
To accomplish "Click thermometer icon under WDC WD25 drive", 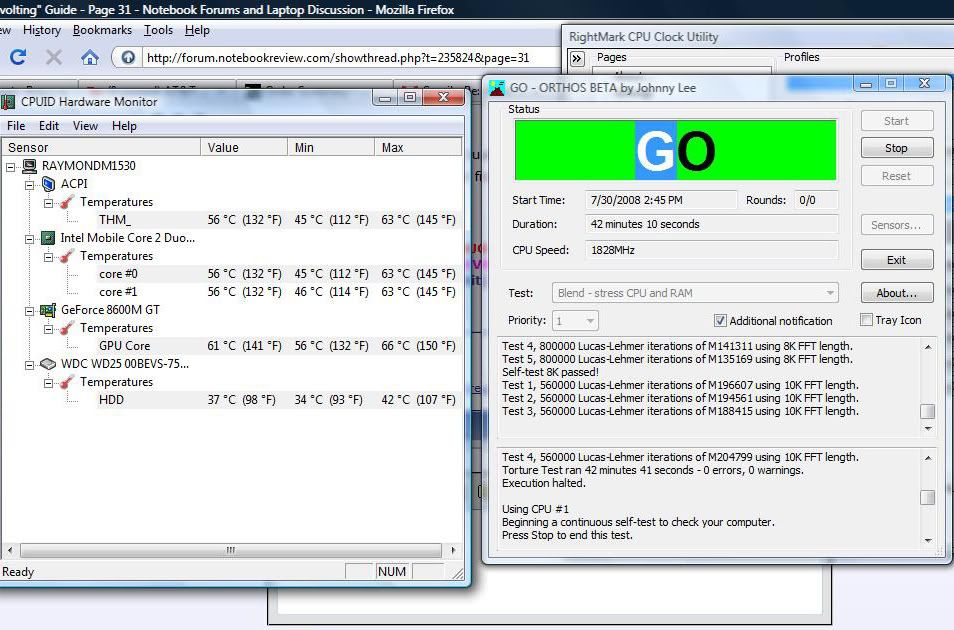I will click(67, 382).
